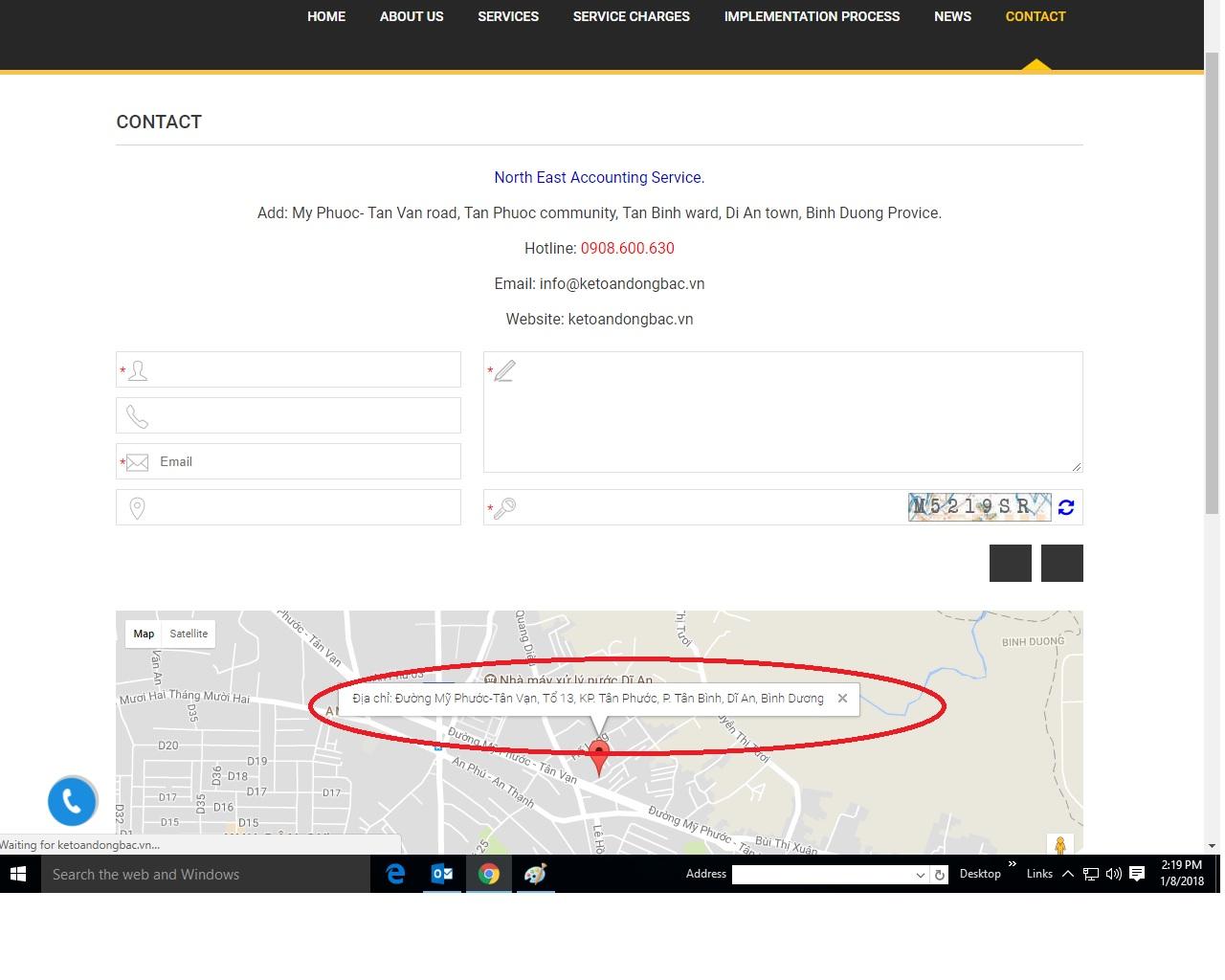Open the volume tray icon
This screenshot has height=980, width=1225.
coord(1113,874)
